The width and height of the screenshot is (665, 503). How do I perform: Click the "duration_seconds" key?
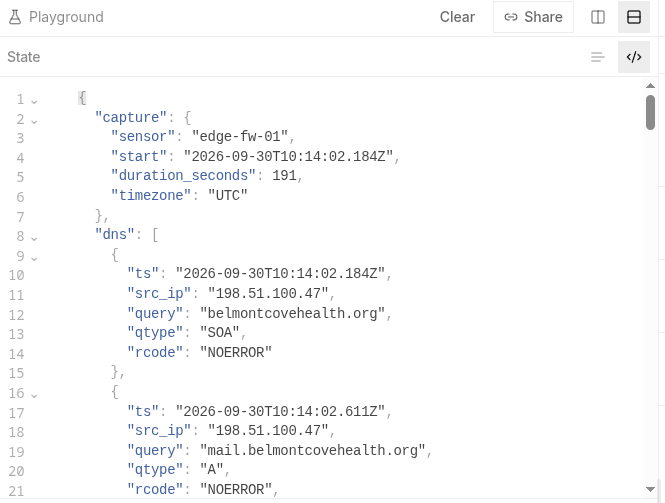point(183,176)
